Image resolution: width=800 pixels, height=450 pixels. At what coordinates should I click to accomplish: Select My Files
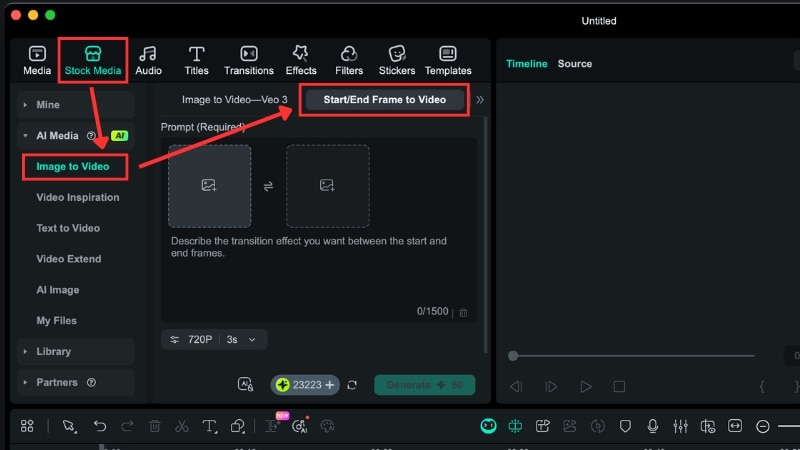click(56, 320)
